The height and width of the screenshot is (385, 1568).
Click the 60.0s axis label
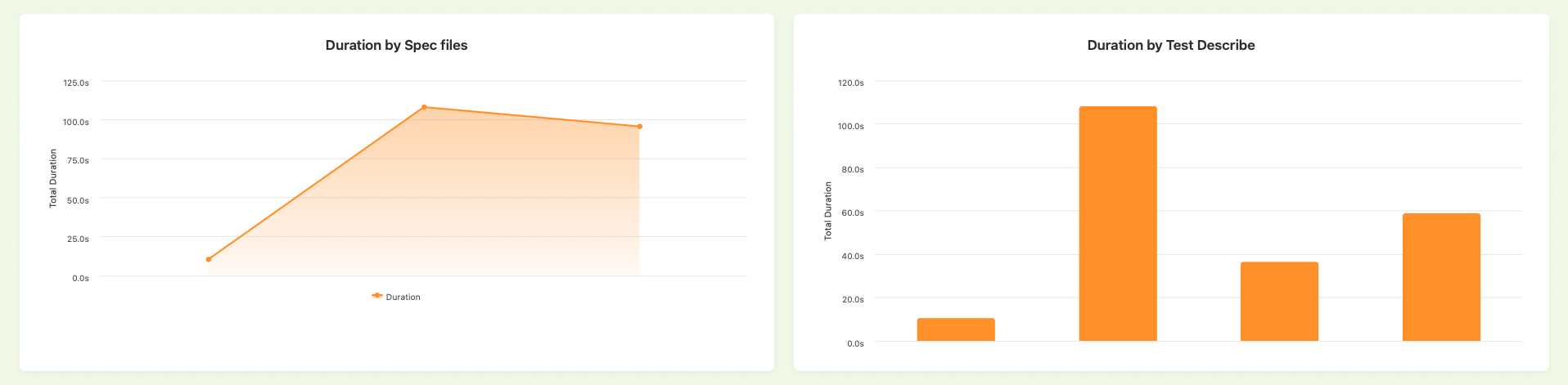[851, 213]
